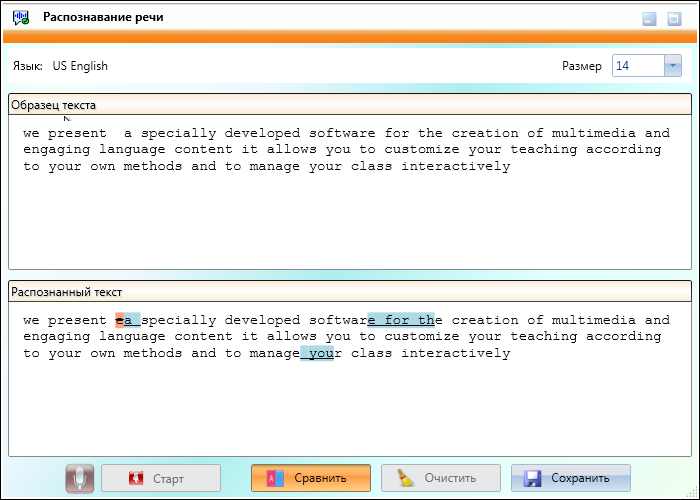The height and width of the screenshot is (500, 700).
Task: Click inside the Распознанный текст result area
Action: (350, 379)
